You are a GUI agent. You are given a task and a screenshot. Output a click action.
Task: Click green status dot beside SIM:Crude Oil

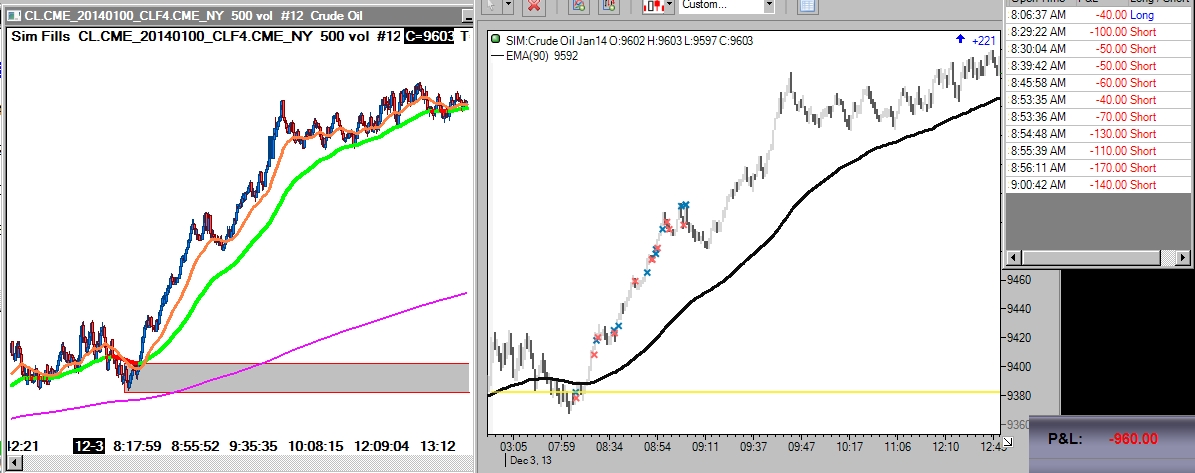[495, 40]
